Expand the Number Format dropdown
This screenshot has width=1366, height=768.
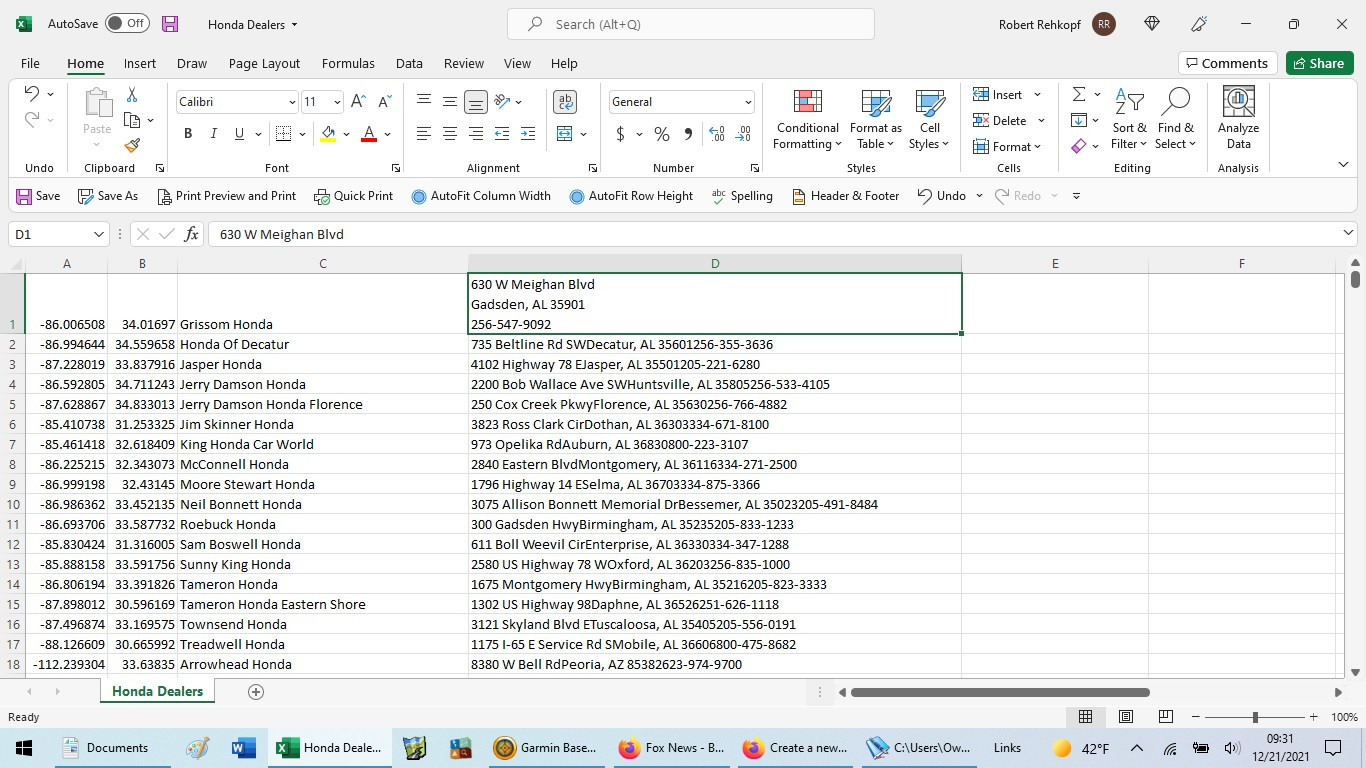click(747, 102)
